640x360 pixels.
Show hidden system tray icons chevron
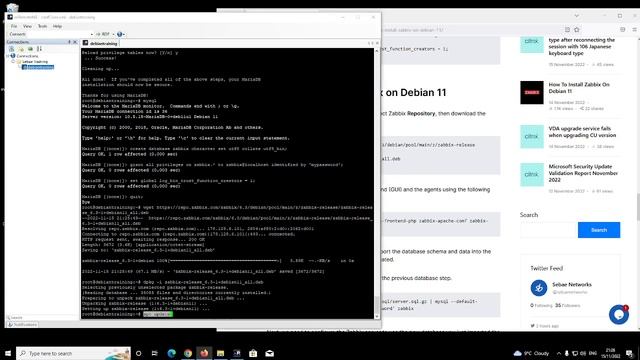pyautogui.click(x=559, y=353)
